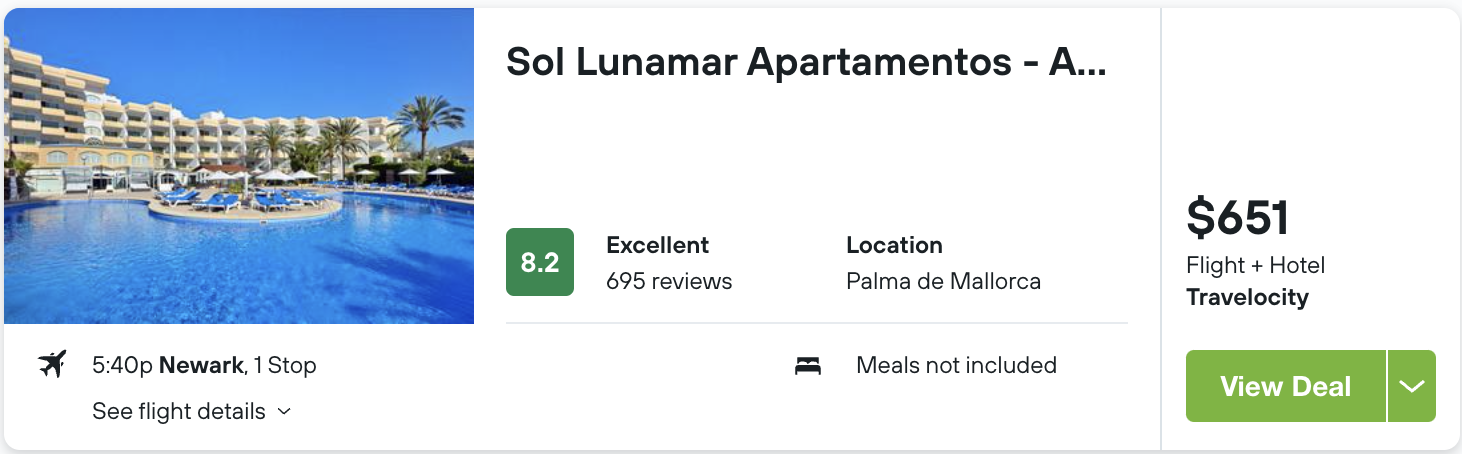Click the bed icon beside meals info

pos(808,366)
